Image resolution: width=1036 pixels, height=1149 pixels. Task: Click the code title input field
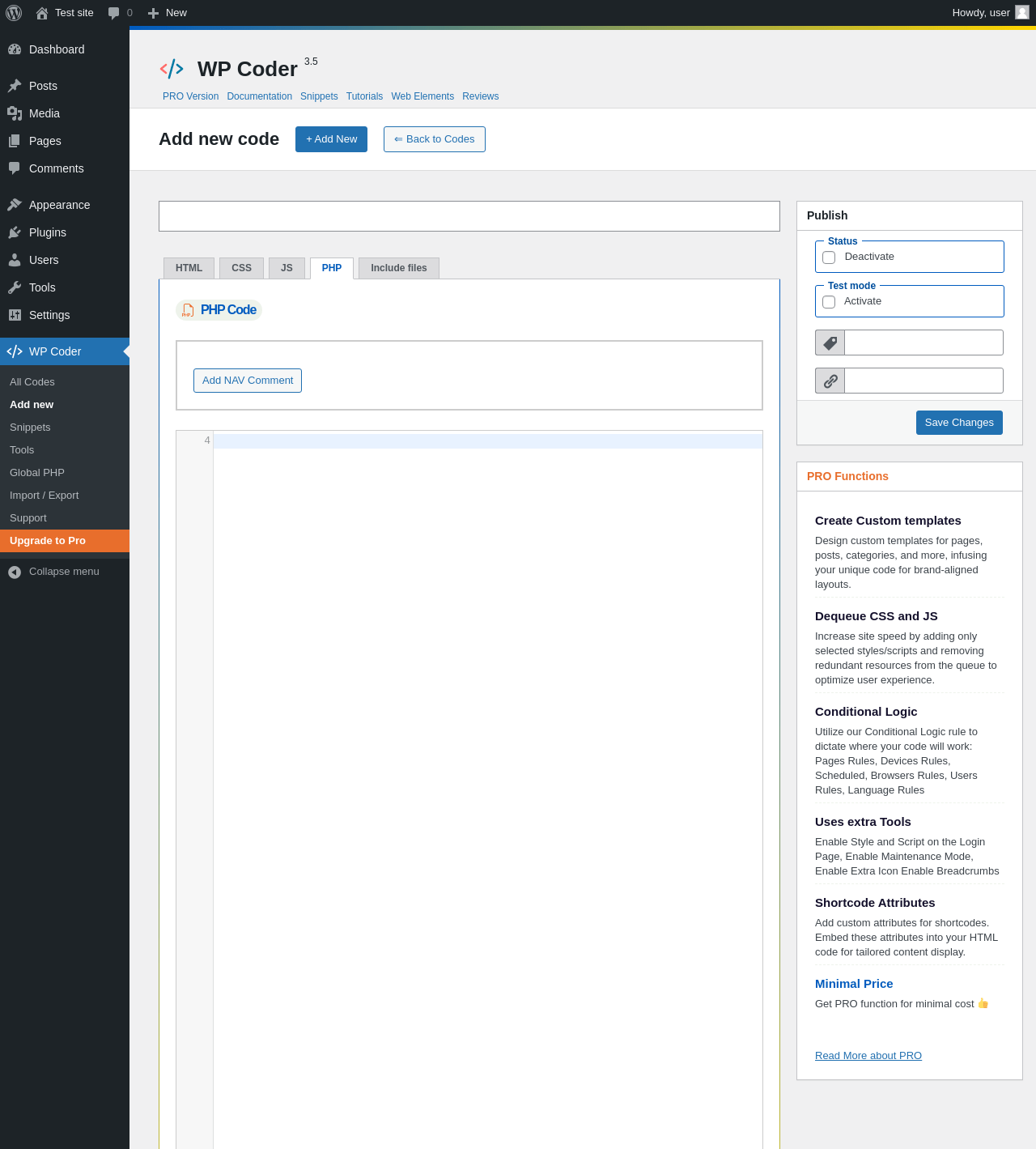(x=469, y=216)
